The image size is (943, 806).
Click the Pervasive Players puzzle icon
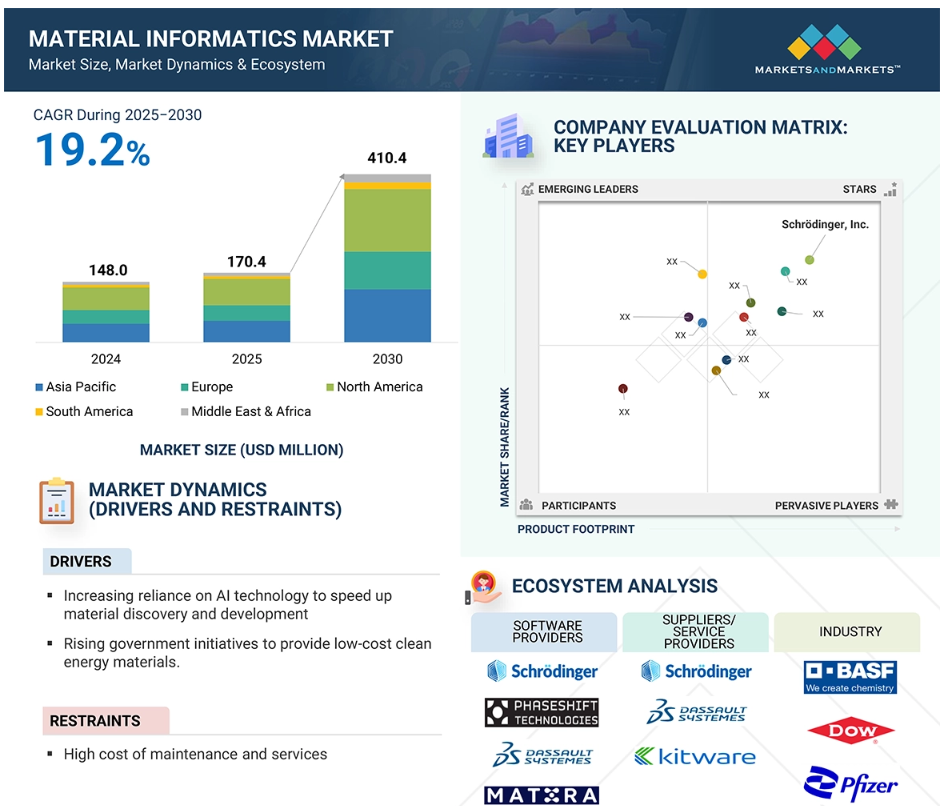pyautogui.click(x=891, y=505)
